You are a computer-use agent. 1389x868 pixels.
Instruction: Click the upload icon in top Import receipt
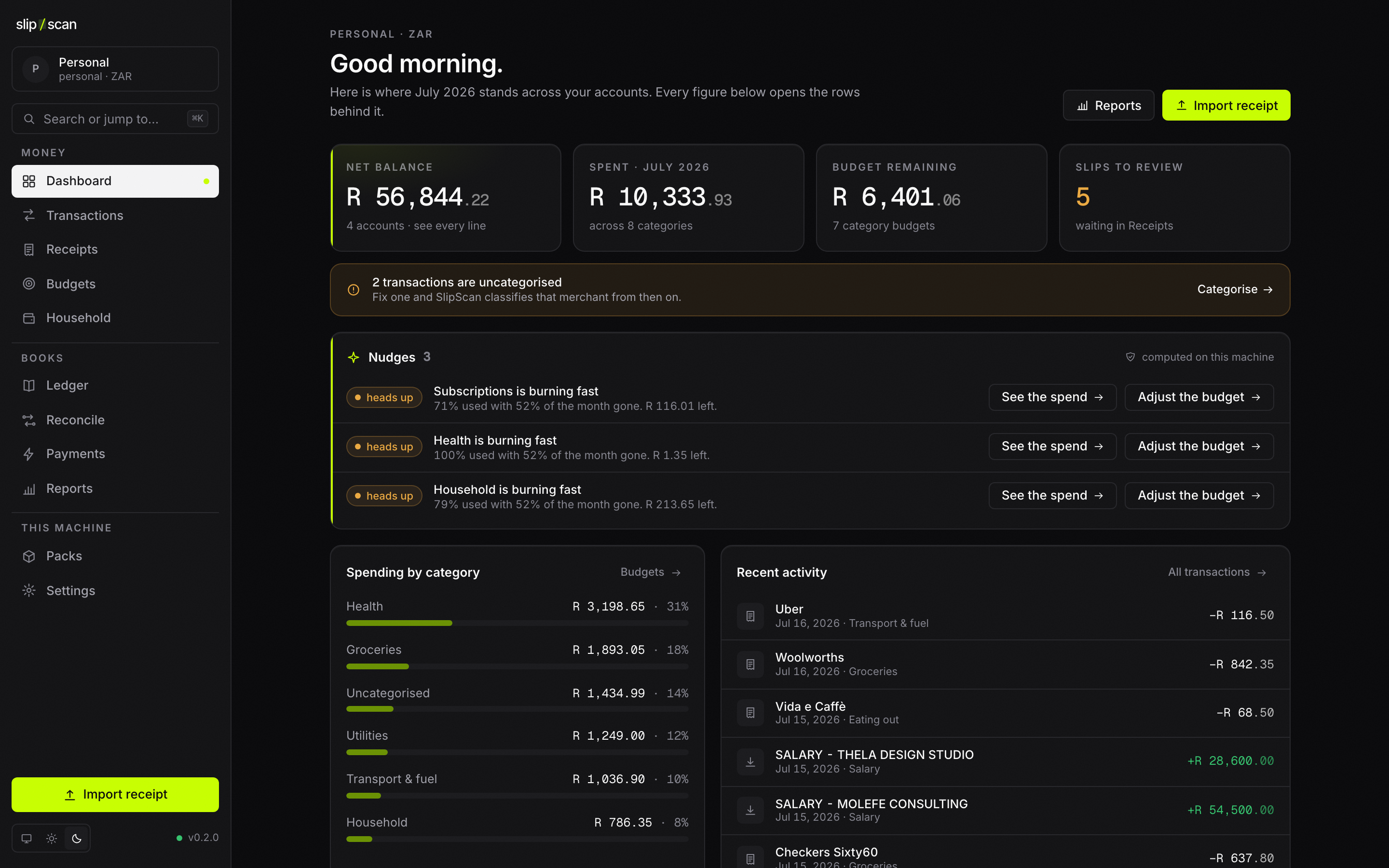coord(1181,106)
